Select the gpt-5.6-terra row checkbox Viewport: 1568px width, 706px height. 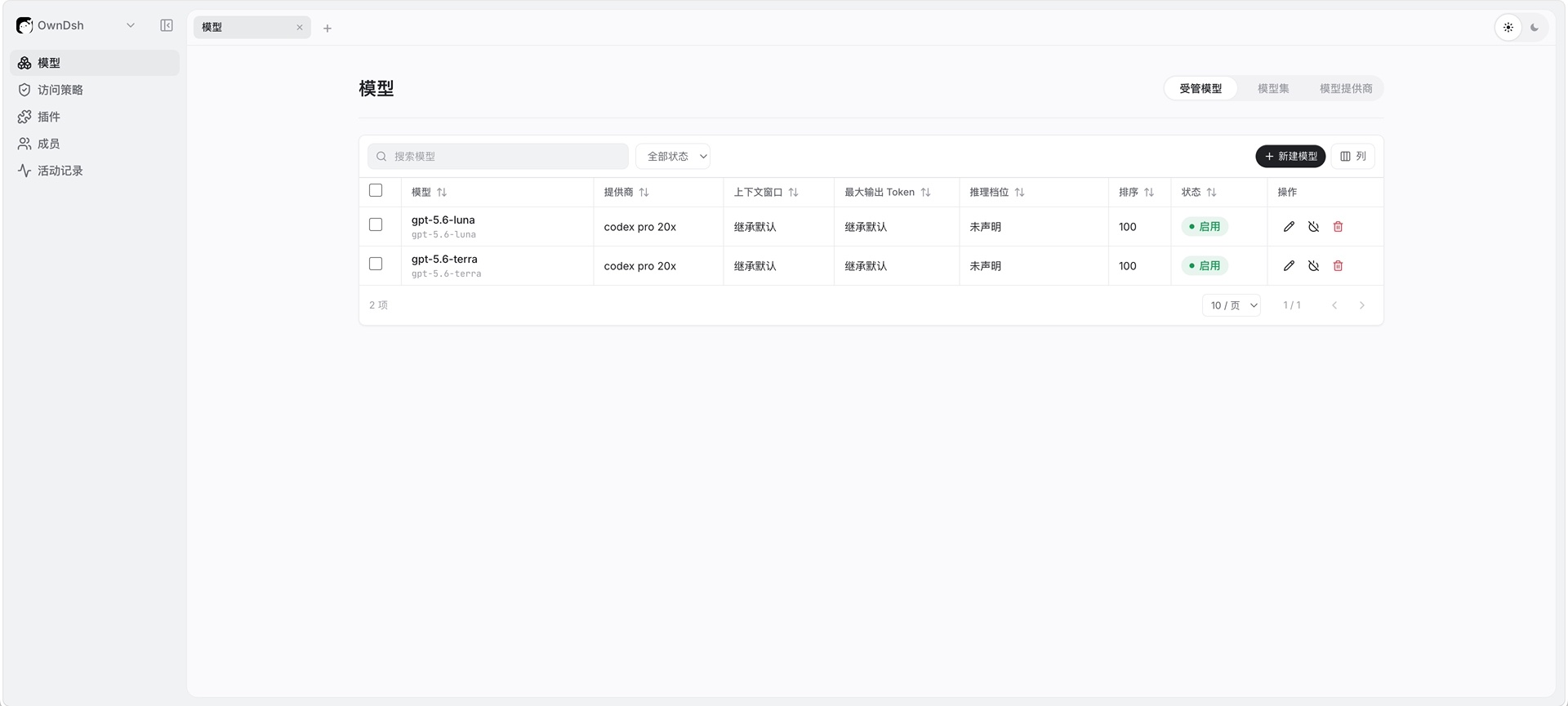pos(376,264)
